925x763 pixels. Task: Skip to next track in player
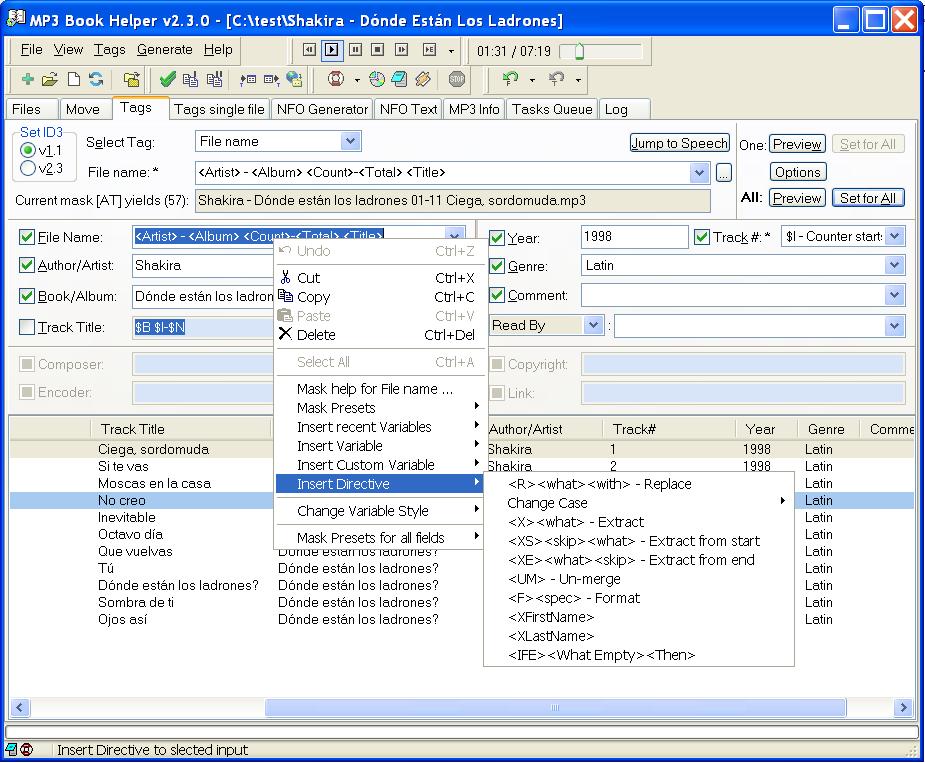(401, 50)
